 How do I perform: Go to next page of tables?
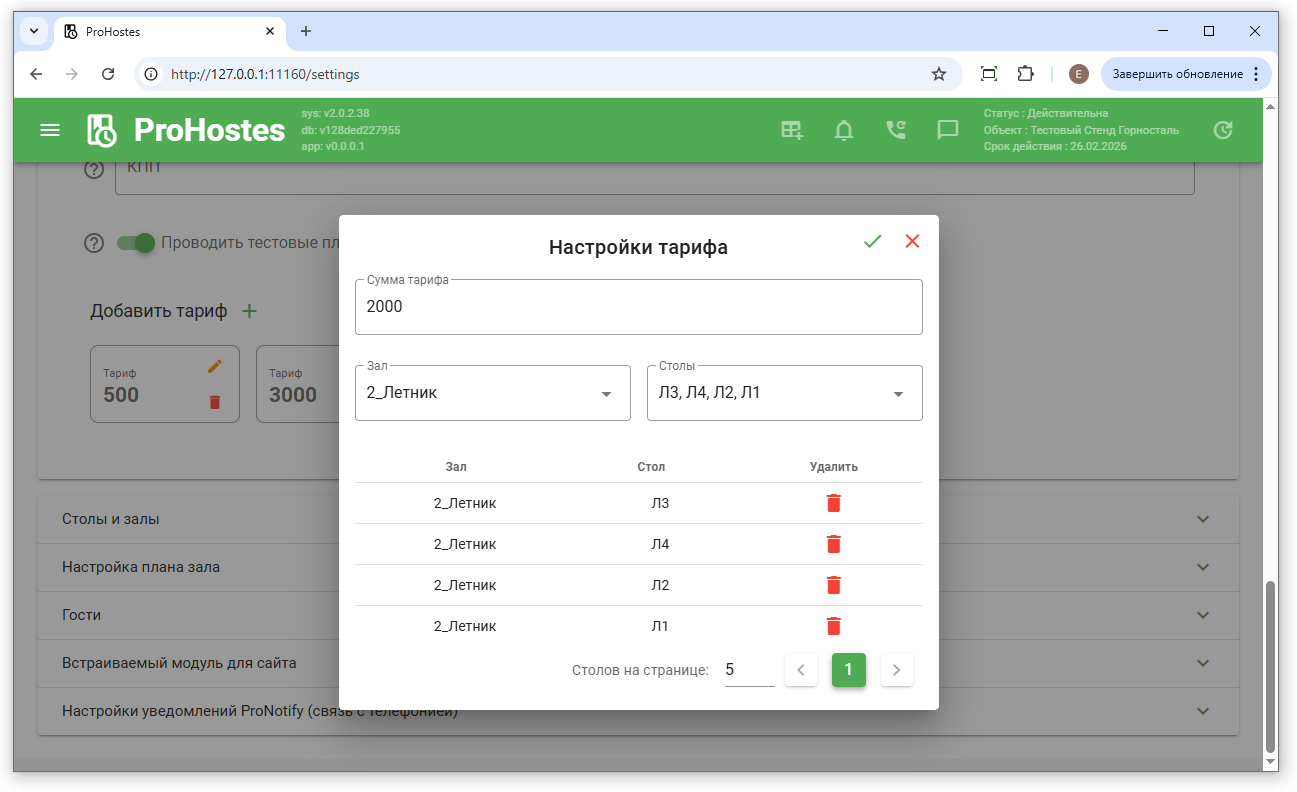click(896, 670)
